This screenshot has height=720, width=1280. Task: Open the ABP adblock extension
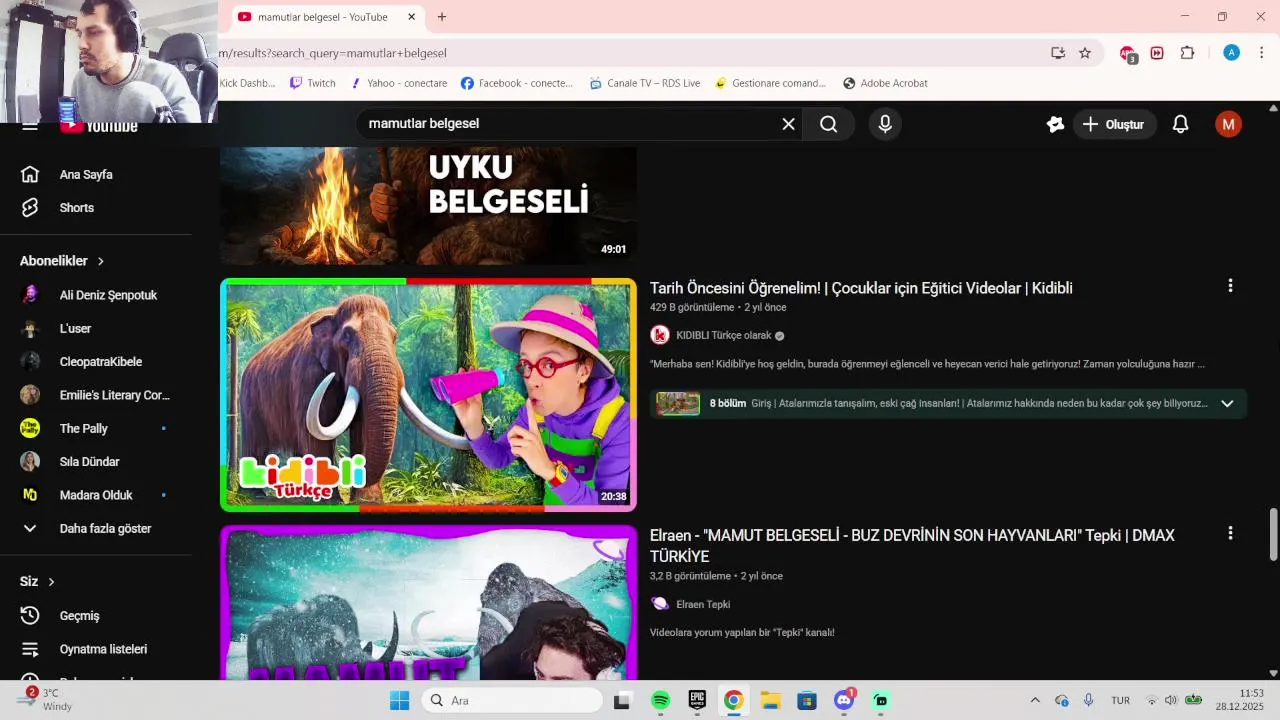(x=1128, y=54)
